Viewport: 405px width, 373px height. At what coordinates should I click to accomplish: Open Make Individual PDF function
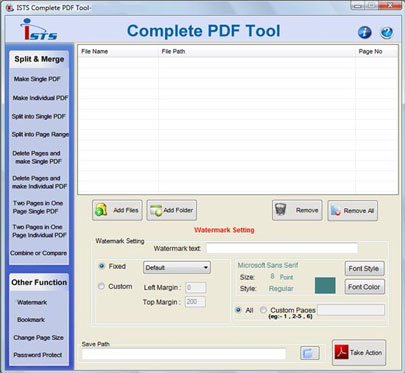(40, 98)
